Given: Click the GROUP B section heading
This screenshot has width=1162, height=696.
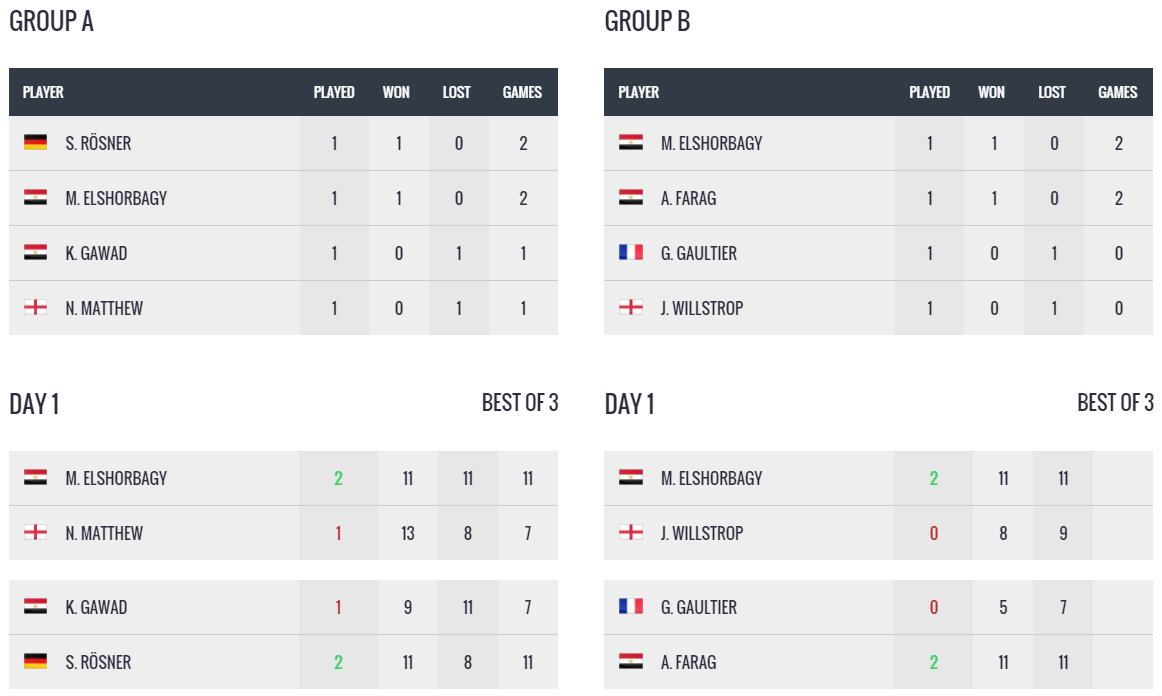Looking at the screenshot, I should (x=647, y=22).
